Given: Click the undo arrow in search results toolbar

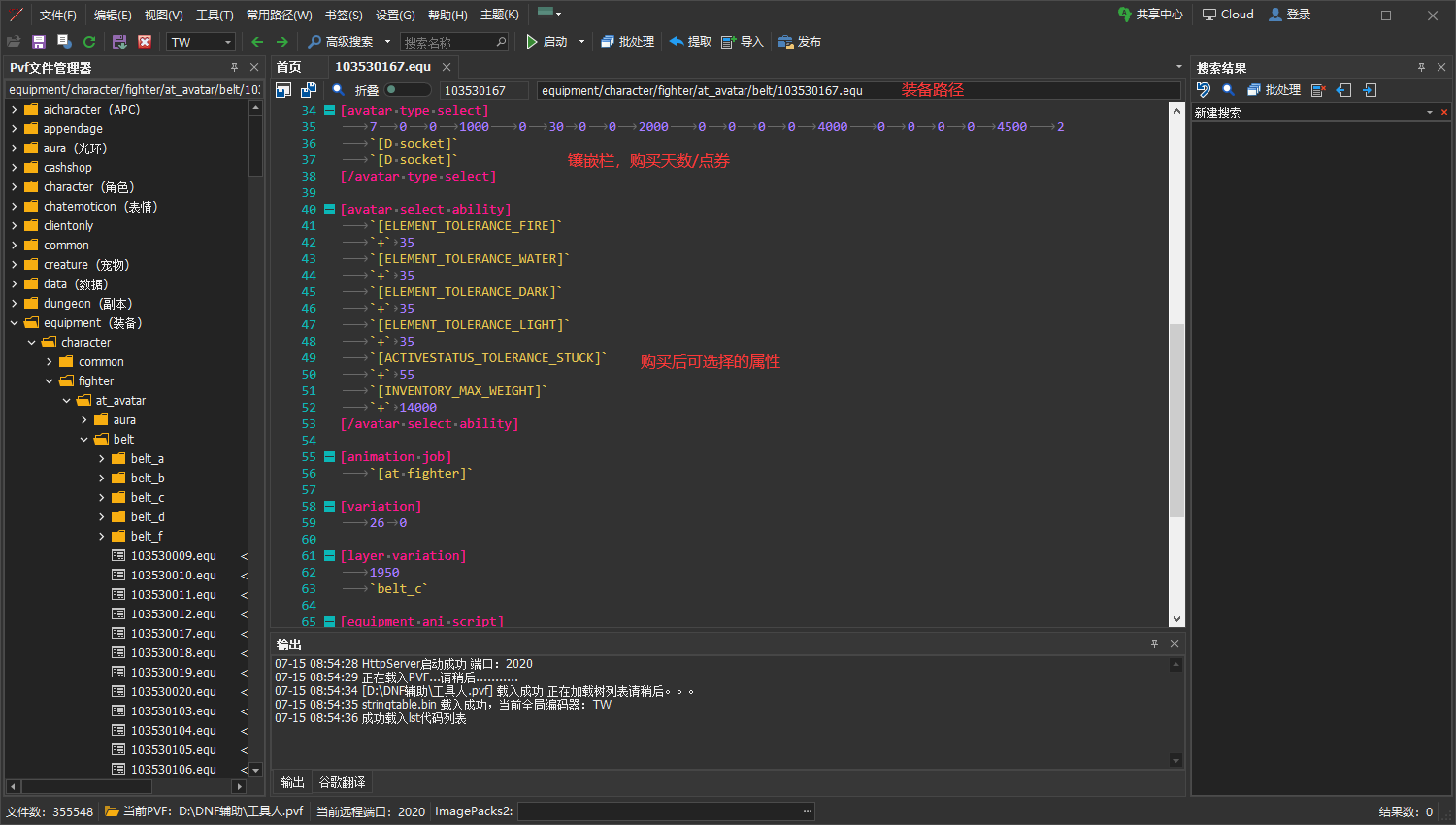Looking at the screenshot, I should pos(1204,90).
